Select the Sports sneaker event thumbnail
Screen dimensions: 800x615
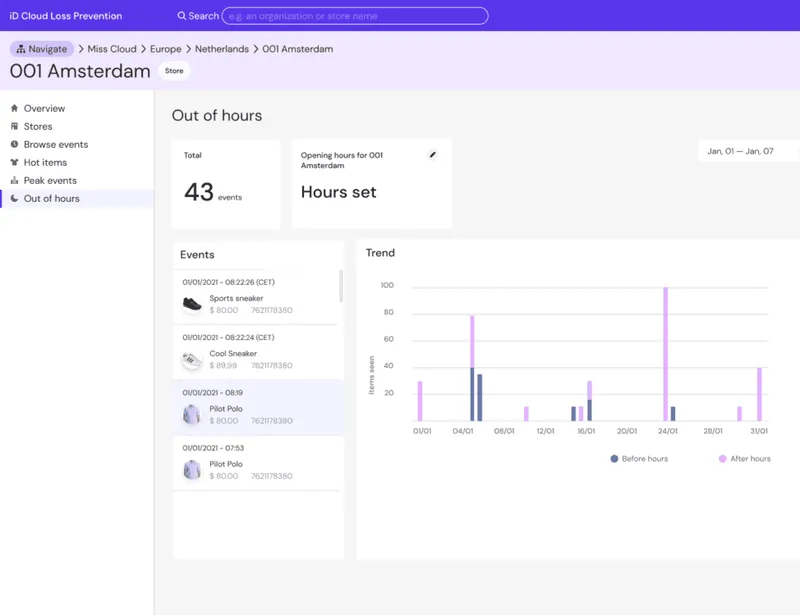(192, 304)
